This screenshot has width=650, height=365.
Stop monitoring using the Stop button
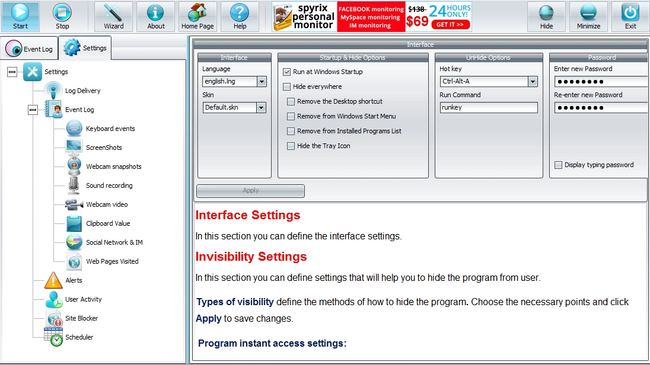point(62,17)
